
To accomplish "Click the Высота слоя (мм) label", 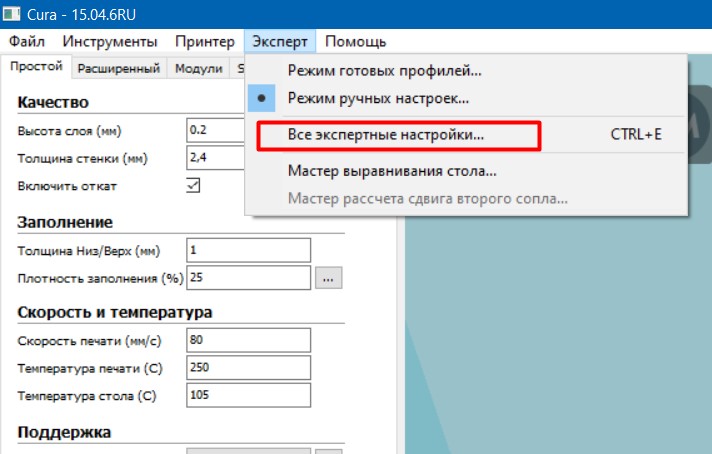I will pos(69,131).
